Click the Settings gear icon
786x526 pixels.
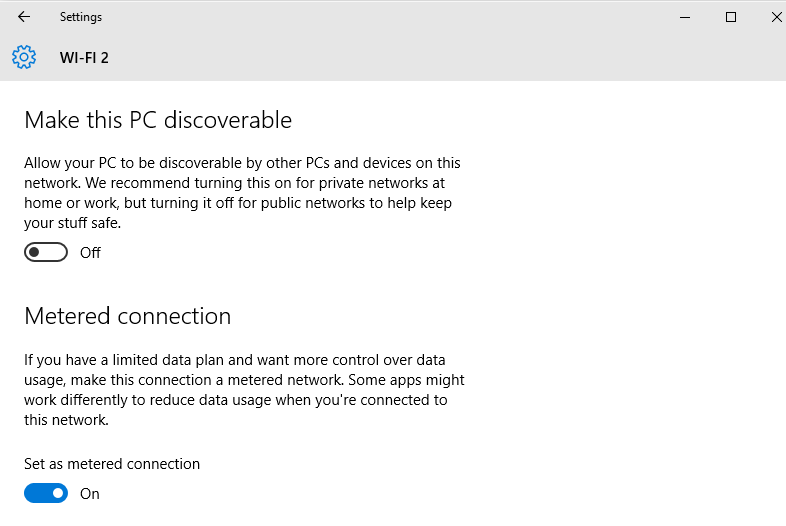point(24,57)
